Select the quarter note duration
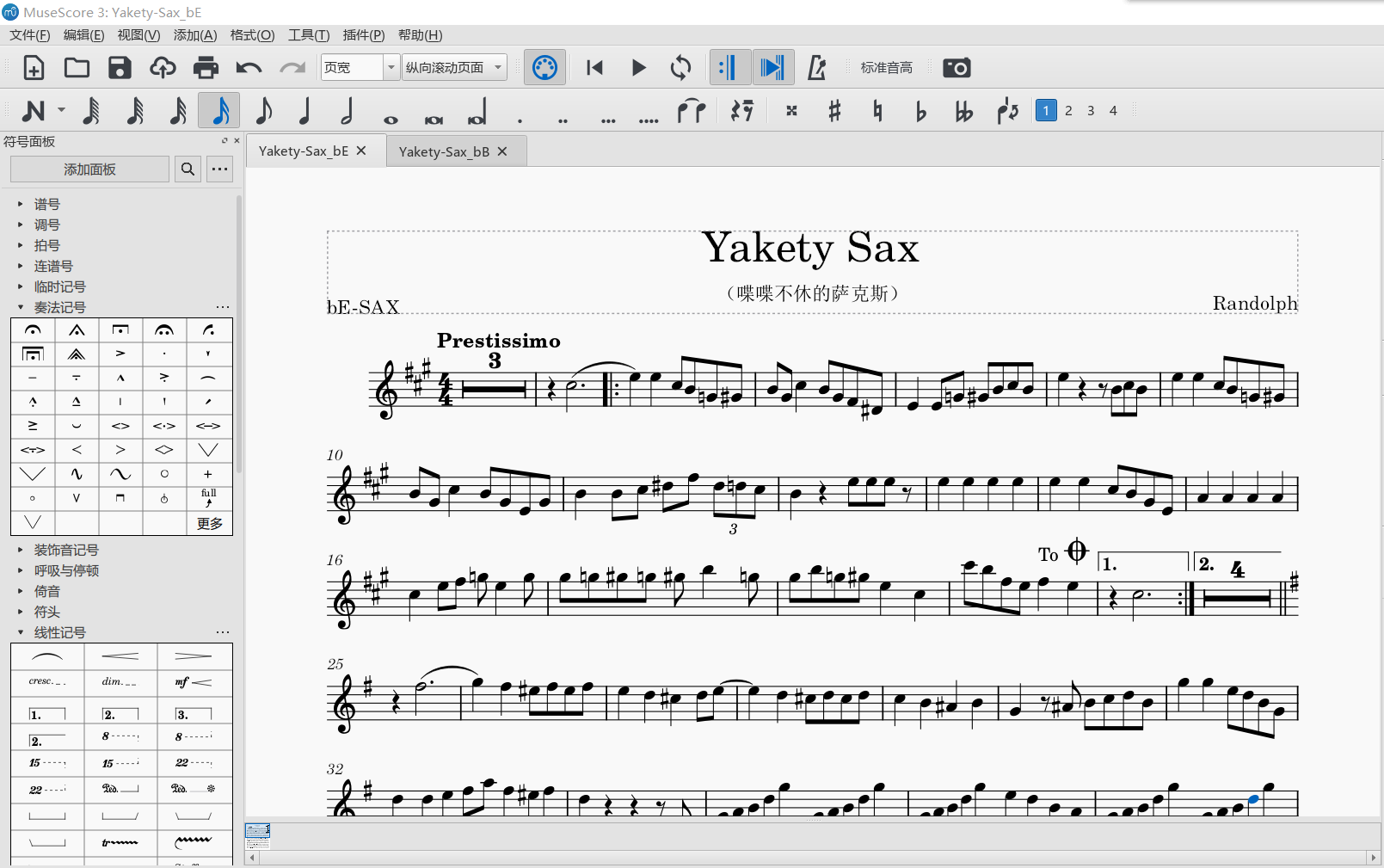 point(304,111)
